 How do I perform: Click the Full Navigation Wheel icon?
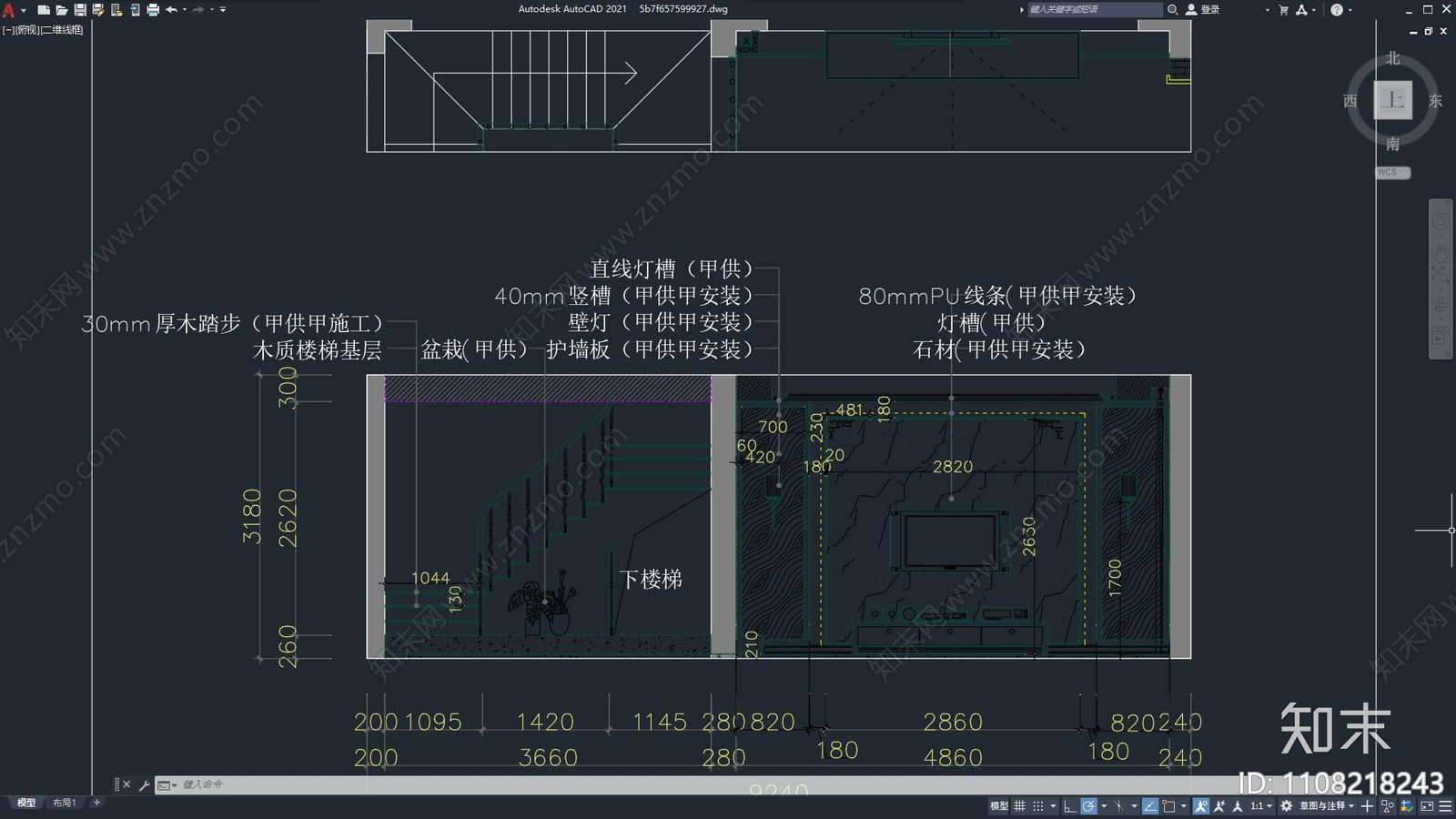point(1441,222)
